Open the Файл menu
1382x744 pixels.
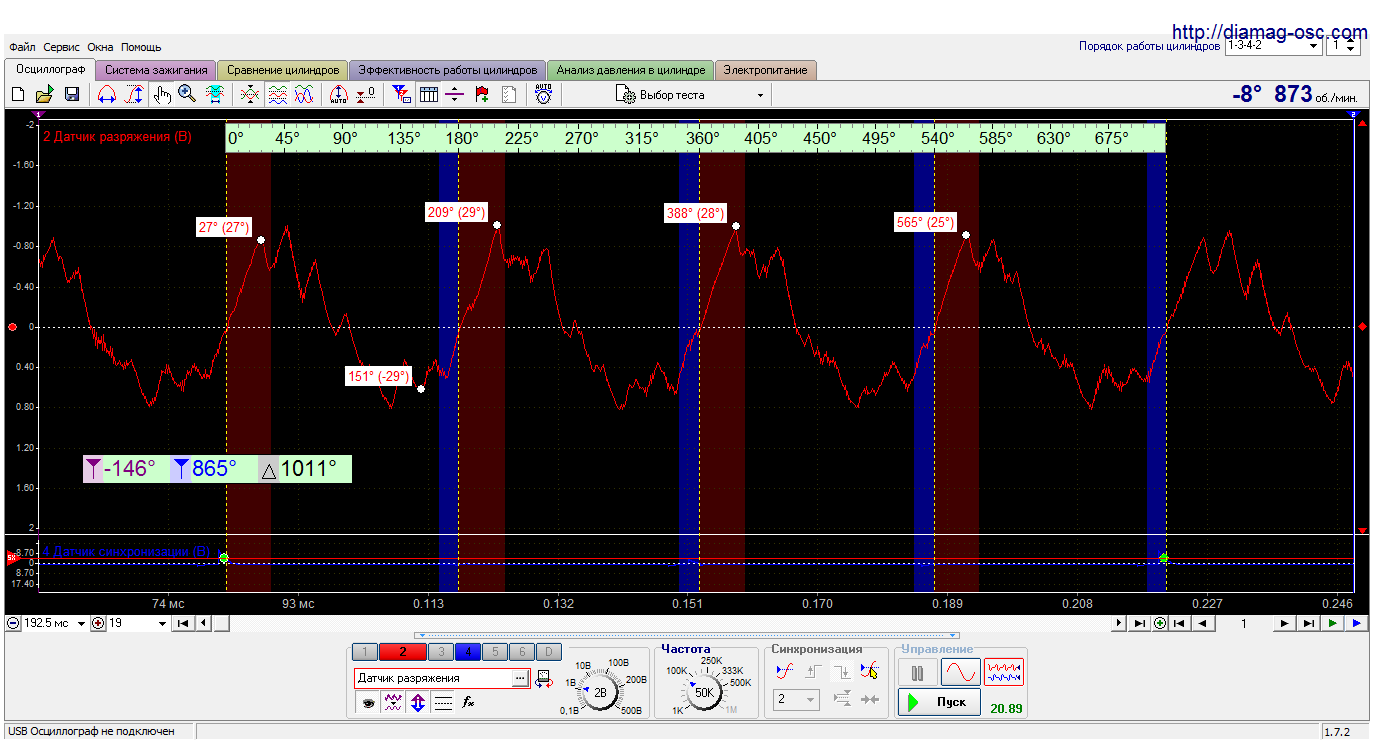(x=22, y=47)
